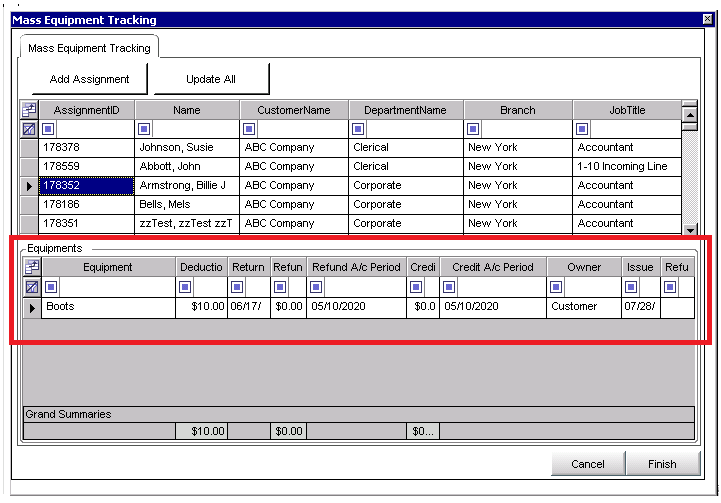Click the Owner column header

click(x=584, y=267)
